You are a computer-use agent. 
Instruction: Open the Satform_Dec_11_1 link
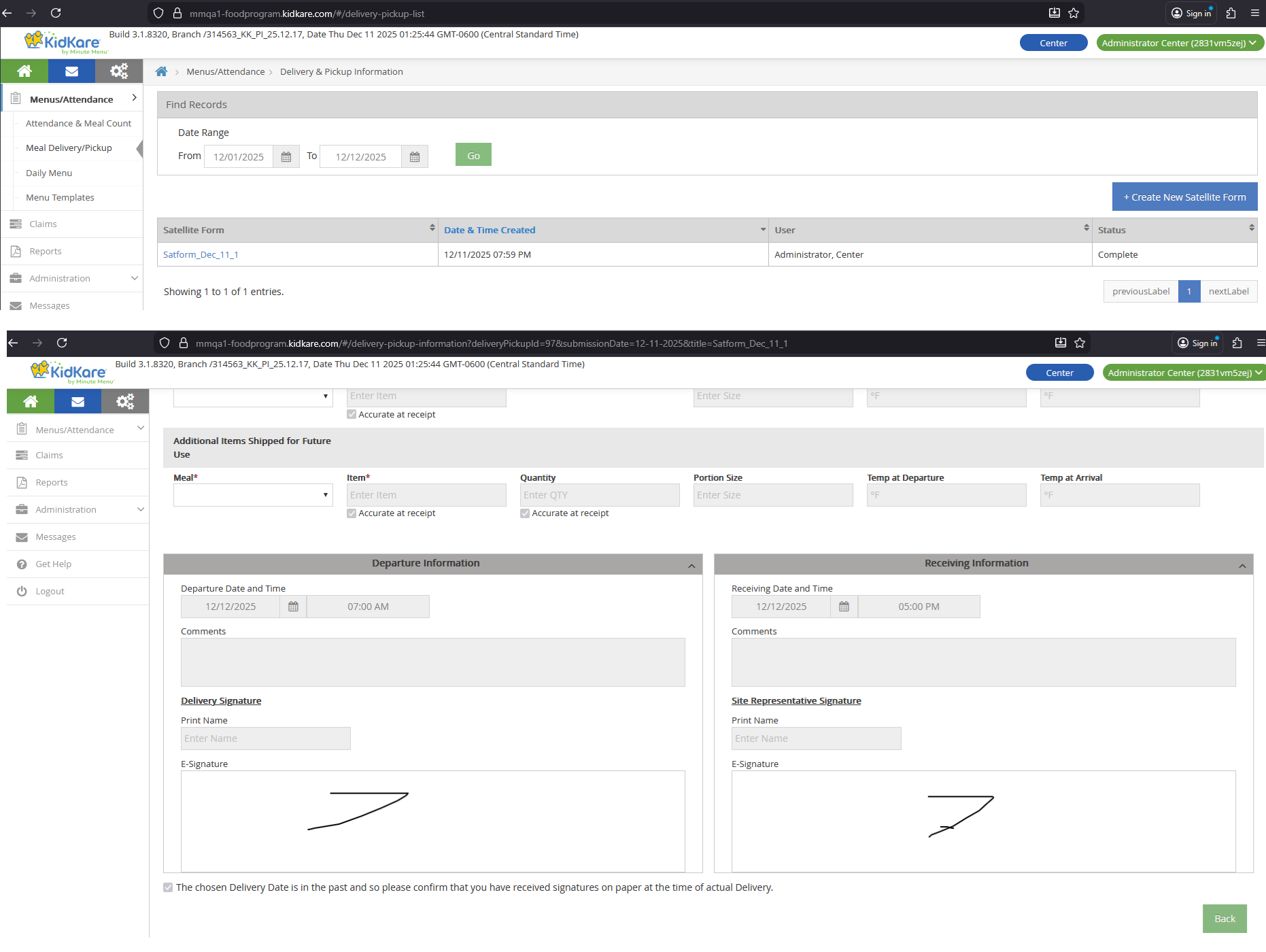[x=201, y=254]
